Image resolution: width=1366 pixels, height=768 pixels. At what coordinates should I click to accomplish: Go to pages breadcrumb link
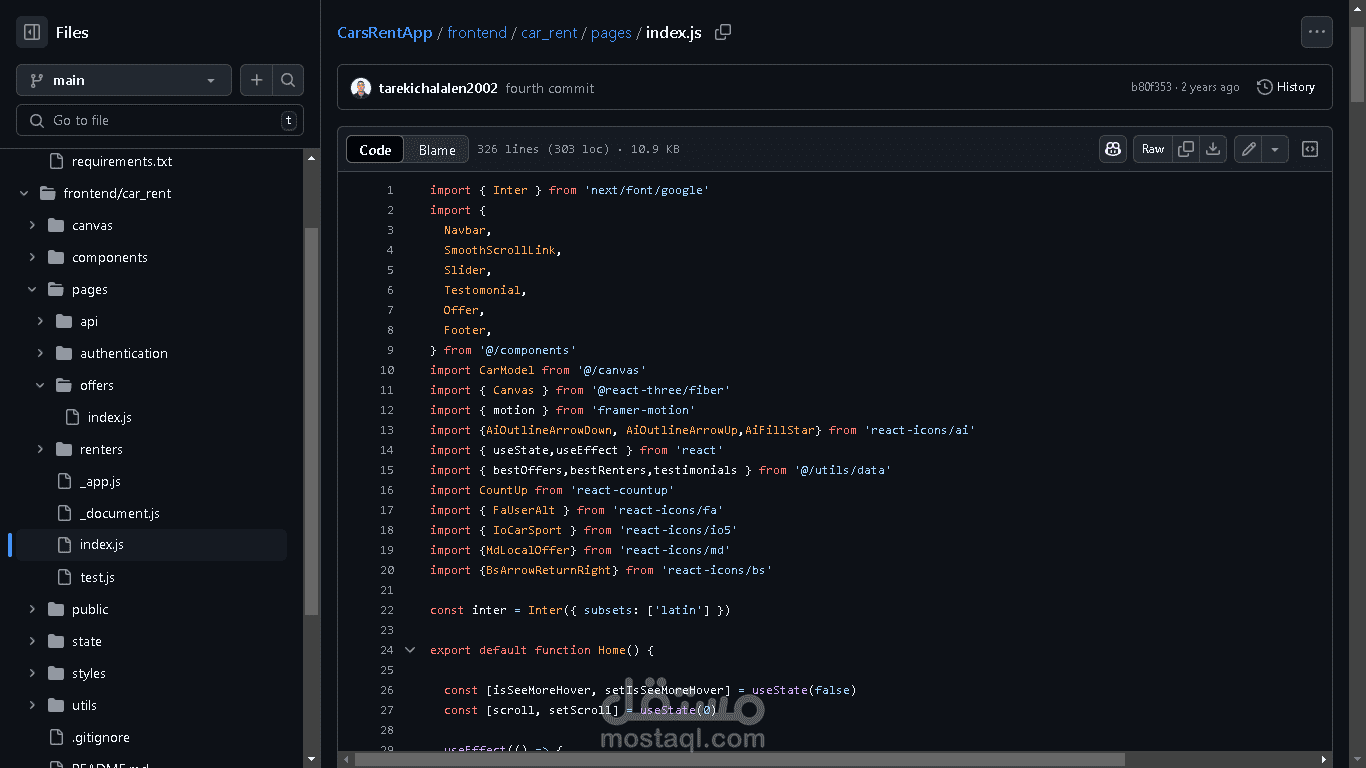pos(611,32)
